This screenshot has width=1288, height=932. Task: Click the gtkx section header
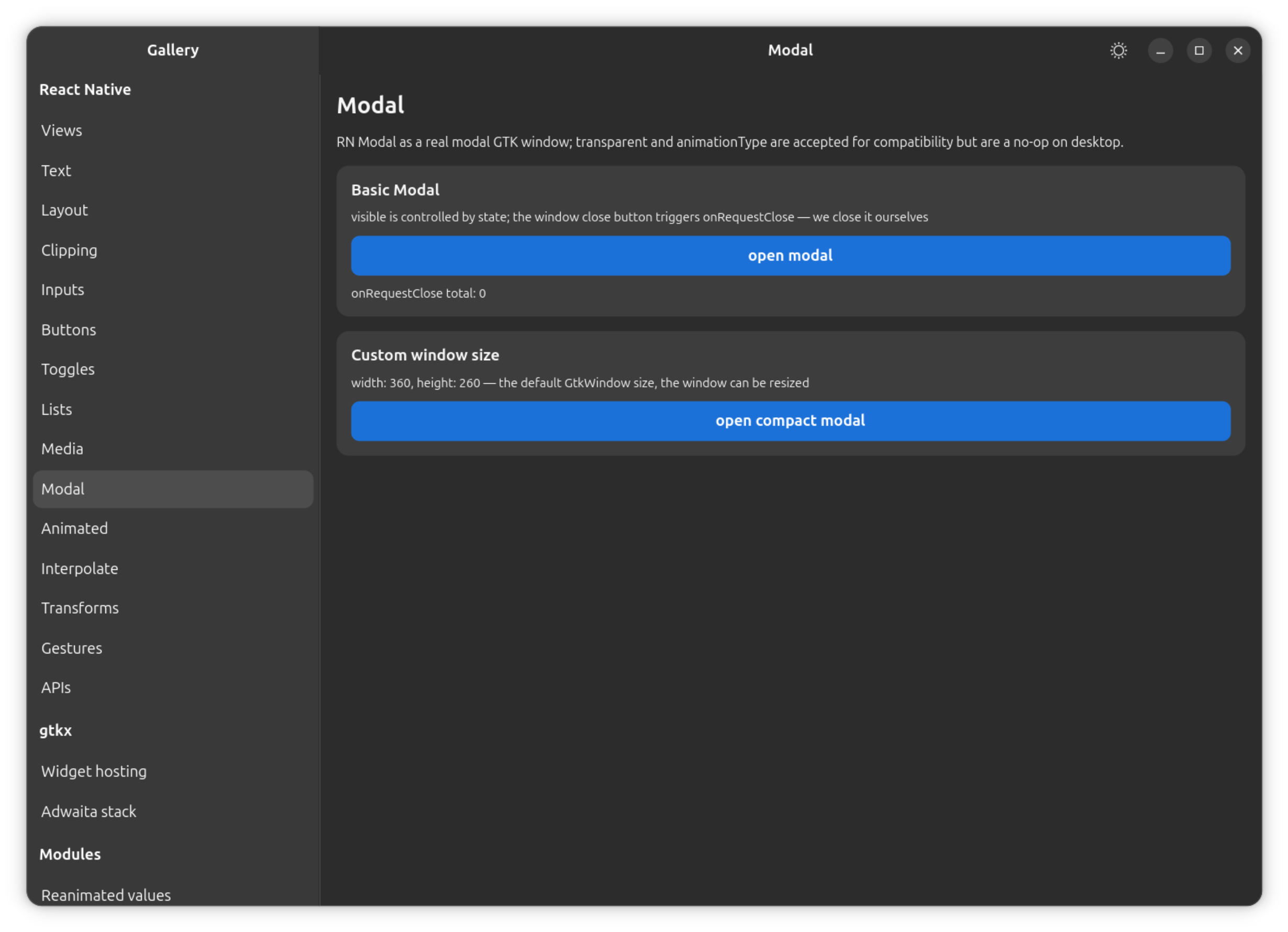(55, 730)
